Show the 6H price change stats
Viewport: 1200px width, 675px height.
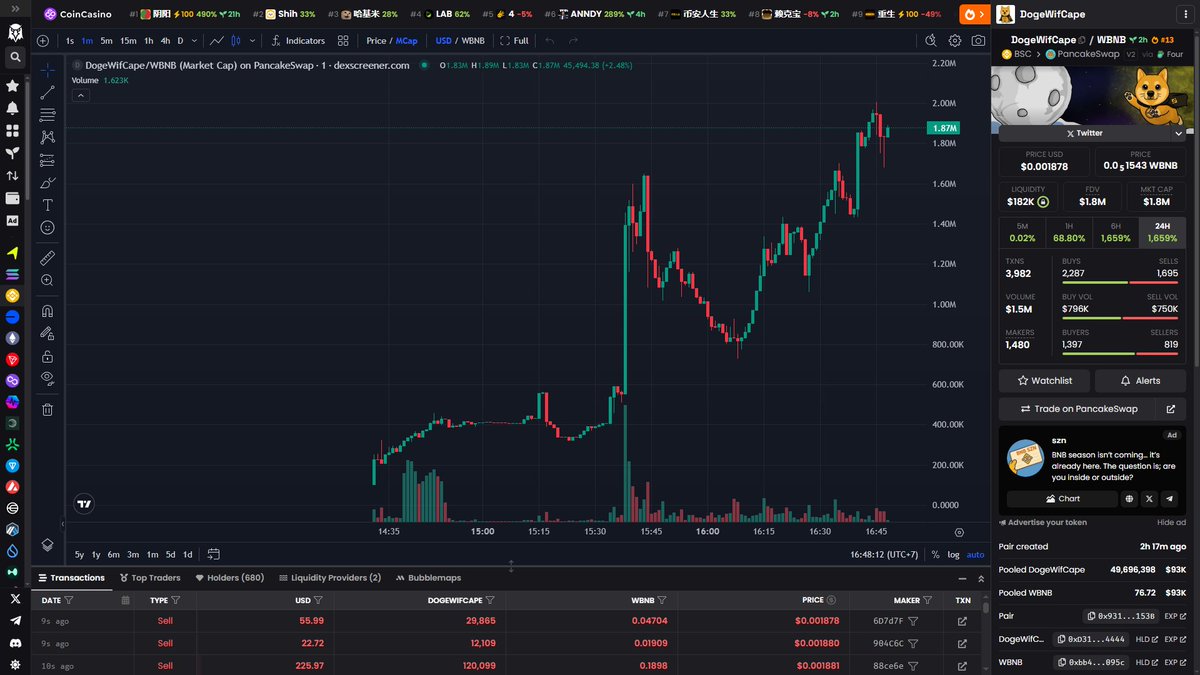click(1115, 232)
